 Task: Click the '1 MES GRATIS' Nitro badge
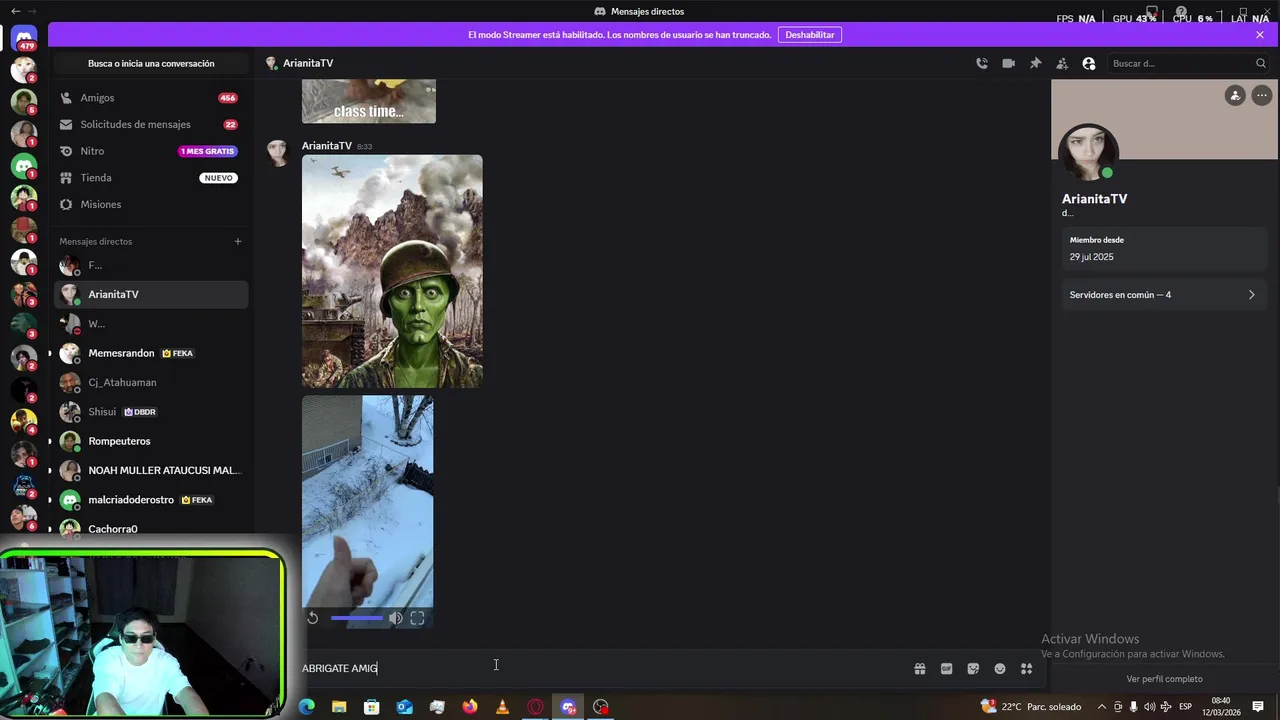(x=207, y=151)
